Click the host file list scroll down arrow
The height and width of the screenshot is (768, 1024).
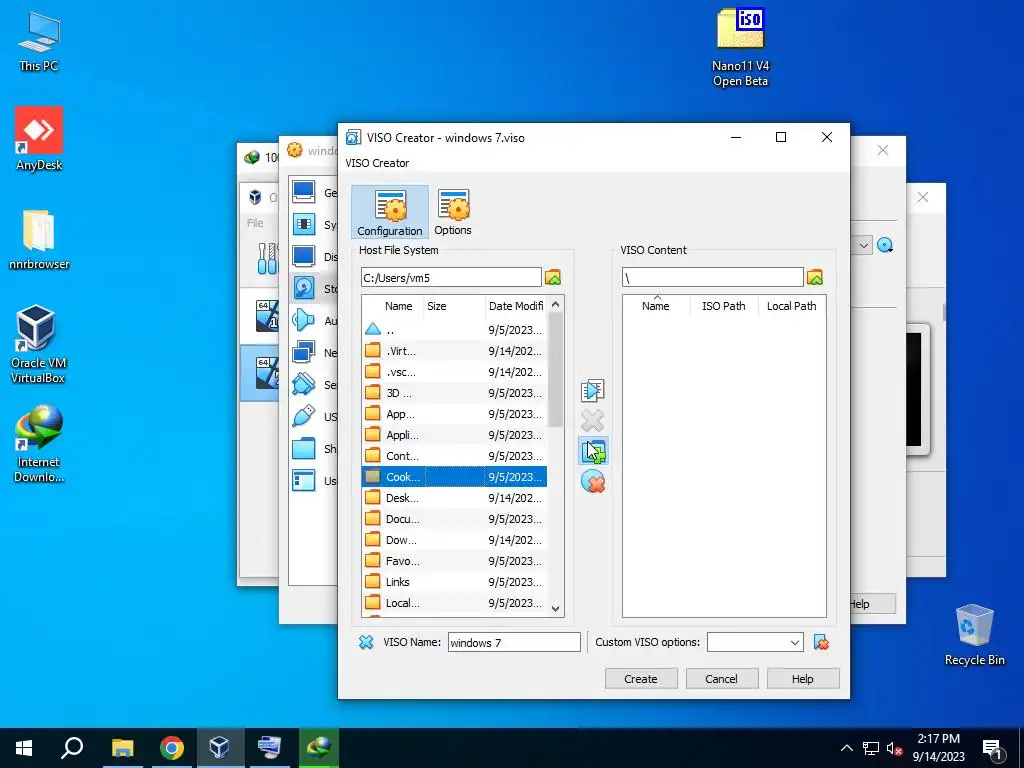click(556, 608)
